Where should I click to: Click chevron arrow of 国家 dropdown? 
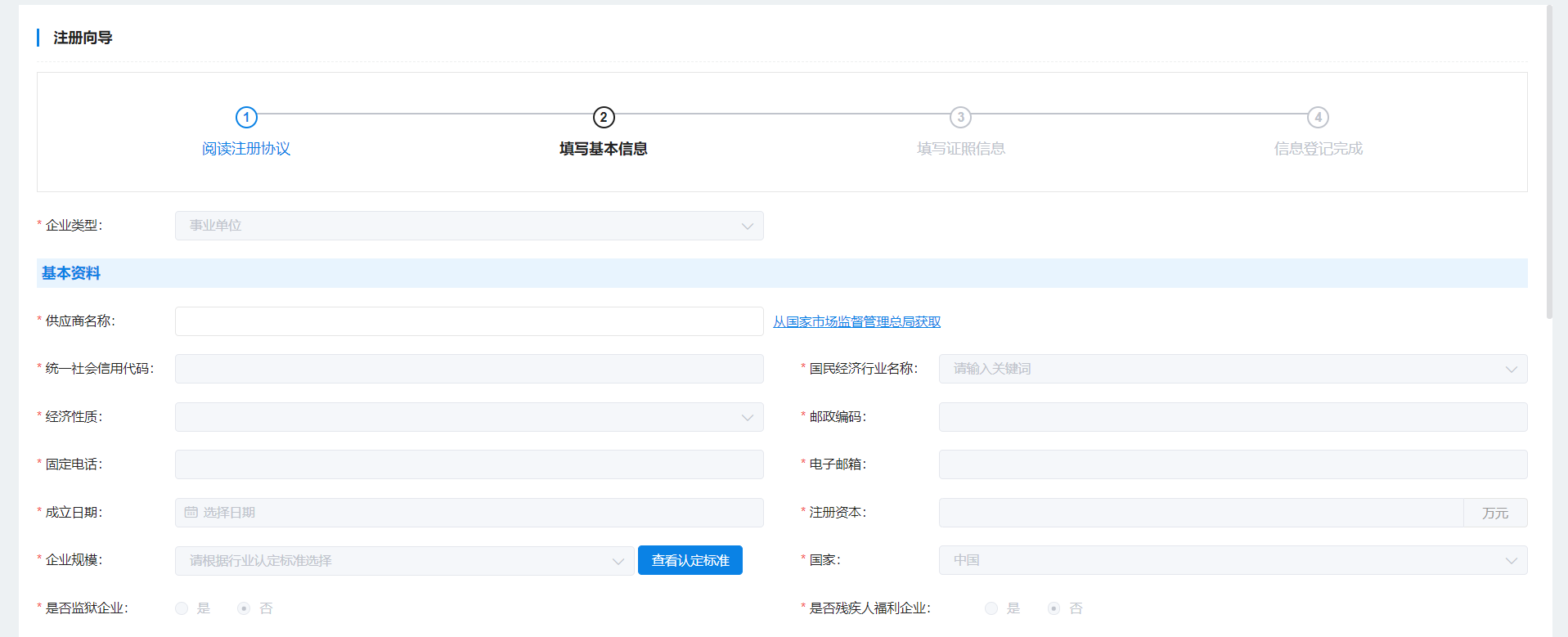point(1511,561)
